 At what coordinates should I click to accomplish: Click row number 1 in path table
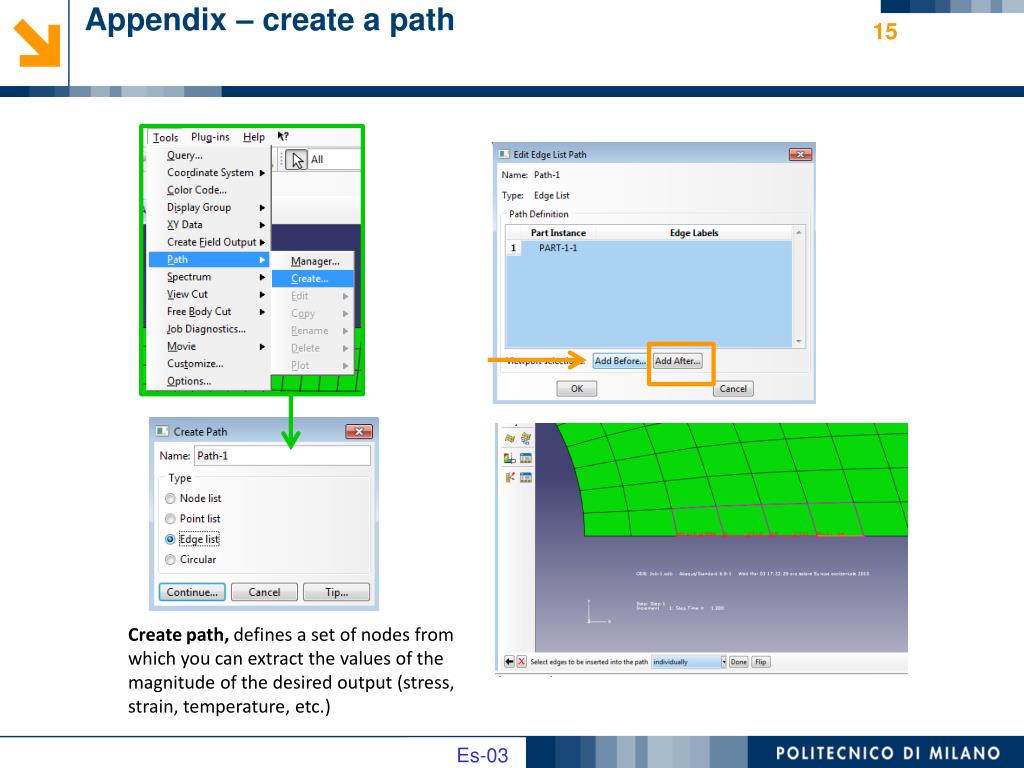(x=513, y=248)
